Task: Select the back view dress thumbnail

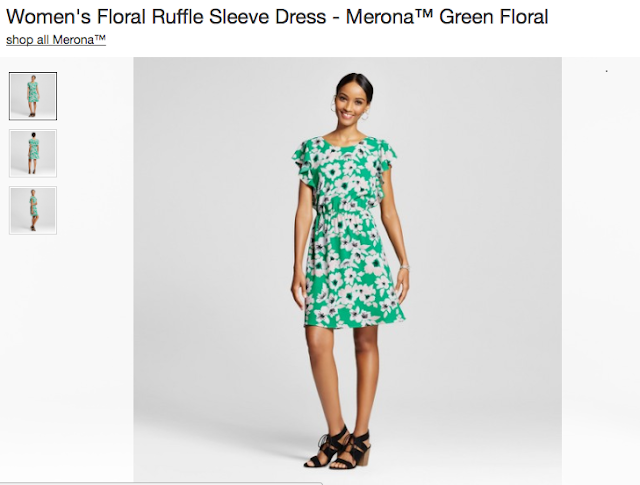Action: tap(33, 154)
